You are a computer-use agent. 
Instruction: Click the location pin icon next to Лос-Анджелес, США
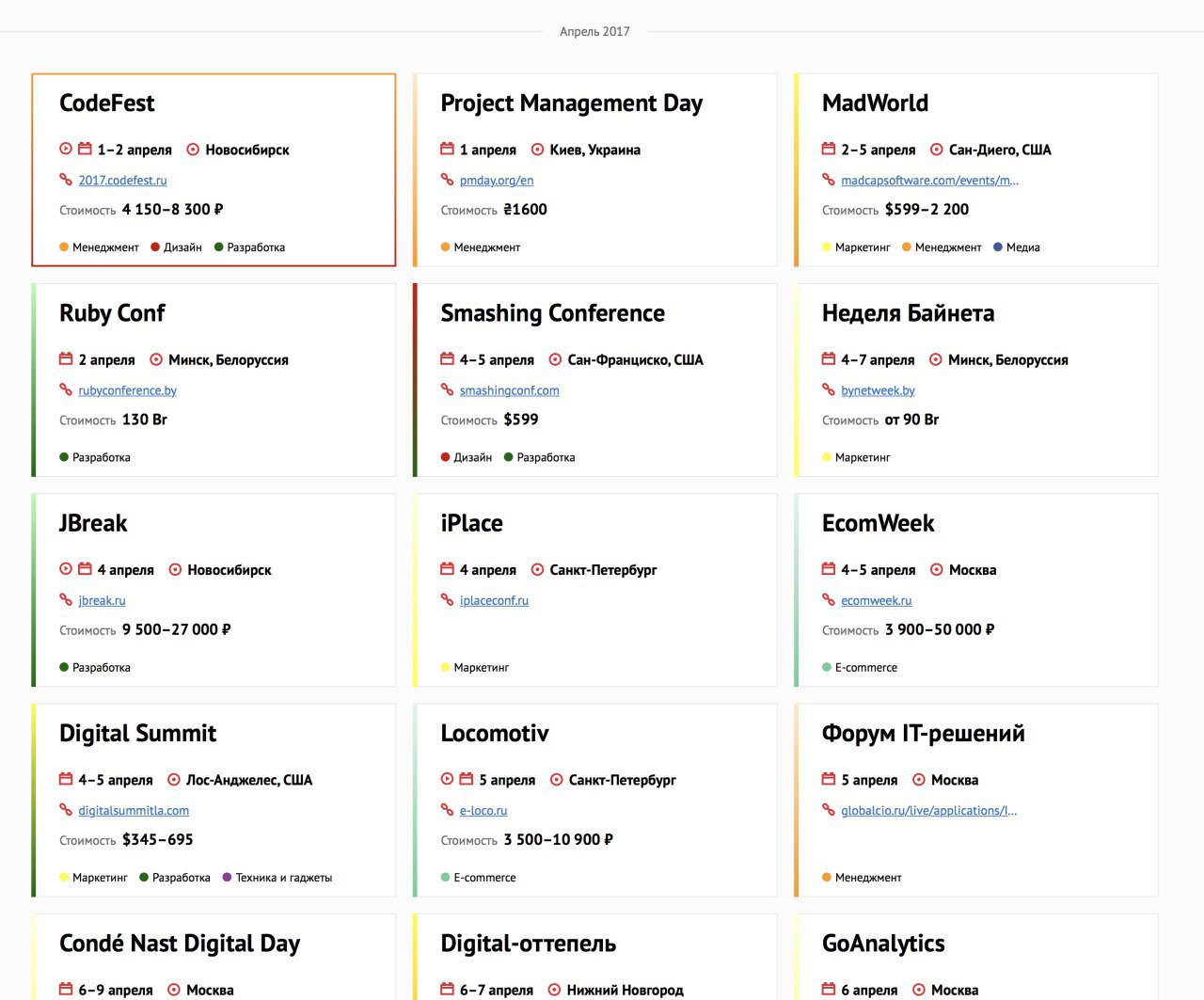(x=174, y=779)
